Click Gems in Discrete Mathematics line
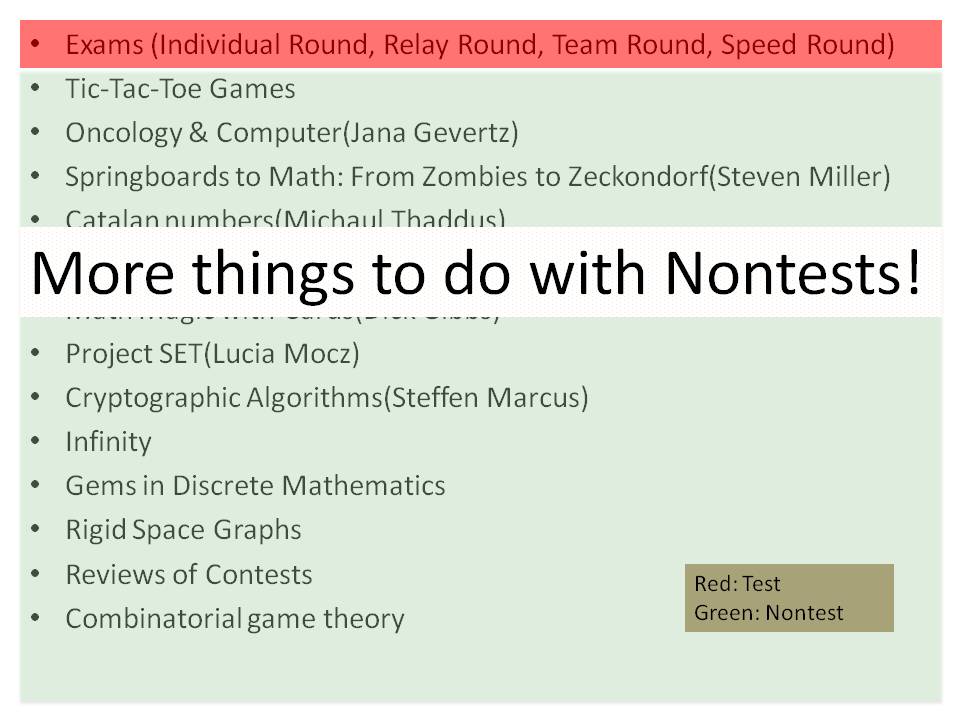 [255, 486]
